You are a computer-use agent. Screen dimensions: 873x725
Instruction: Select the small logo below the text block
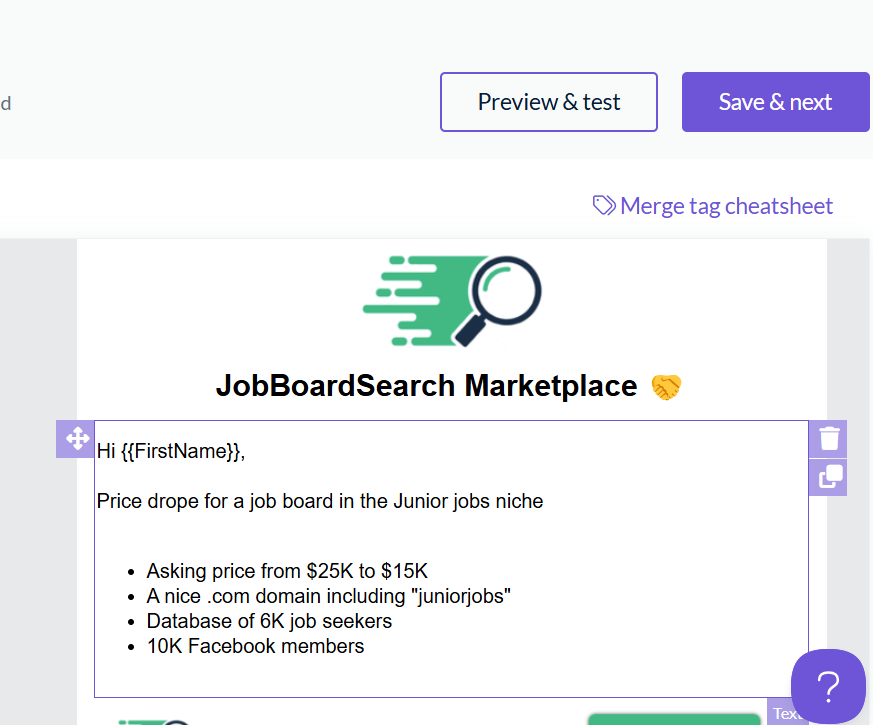click(x=155, y=720)
